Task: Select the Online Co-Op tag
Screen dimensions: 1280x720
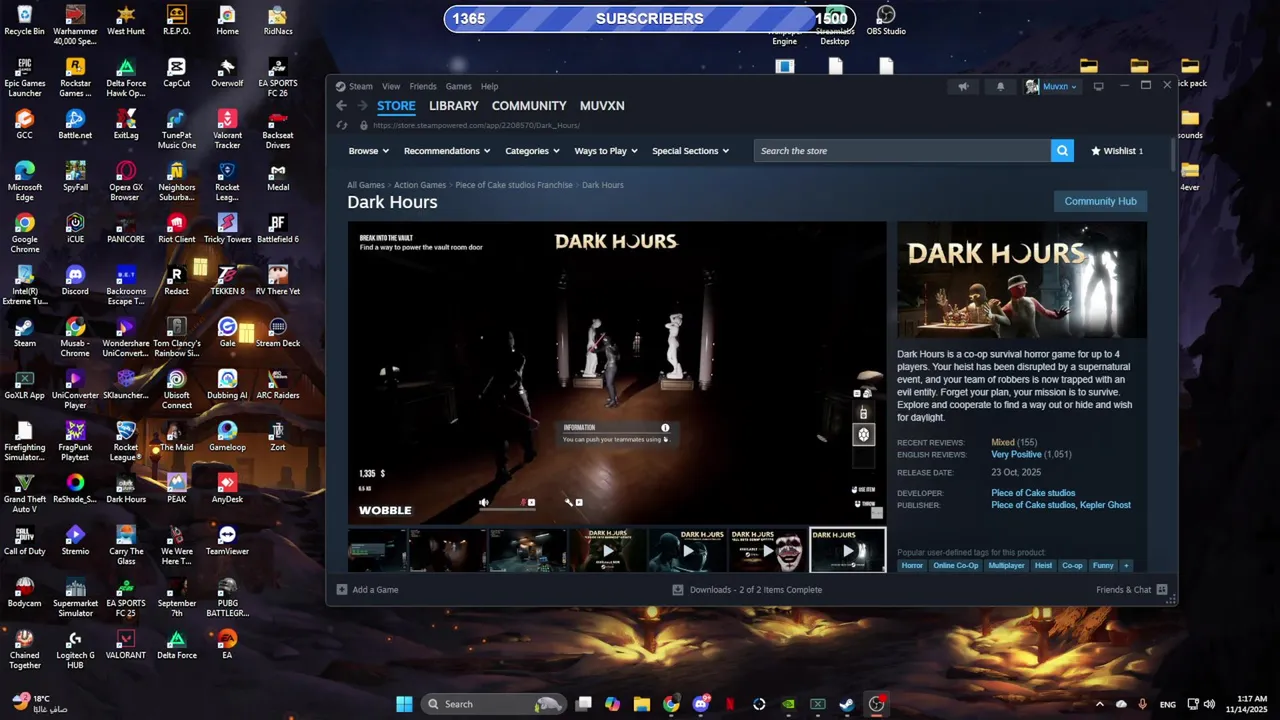Action: click(x=956, y=566)
